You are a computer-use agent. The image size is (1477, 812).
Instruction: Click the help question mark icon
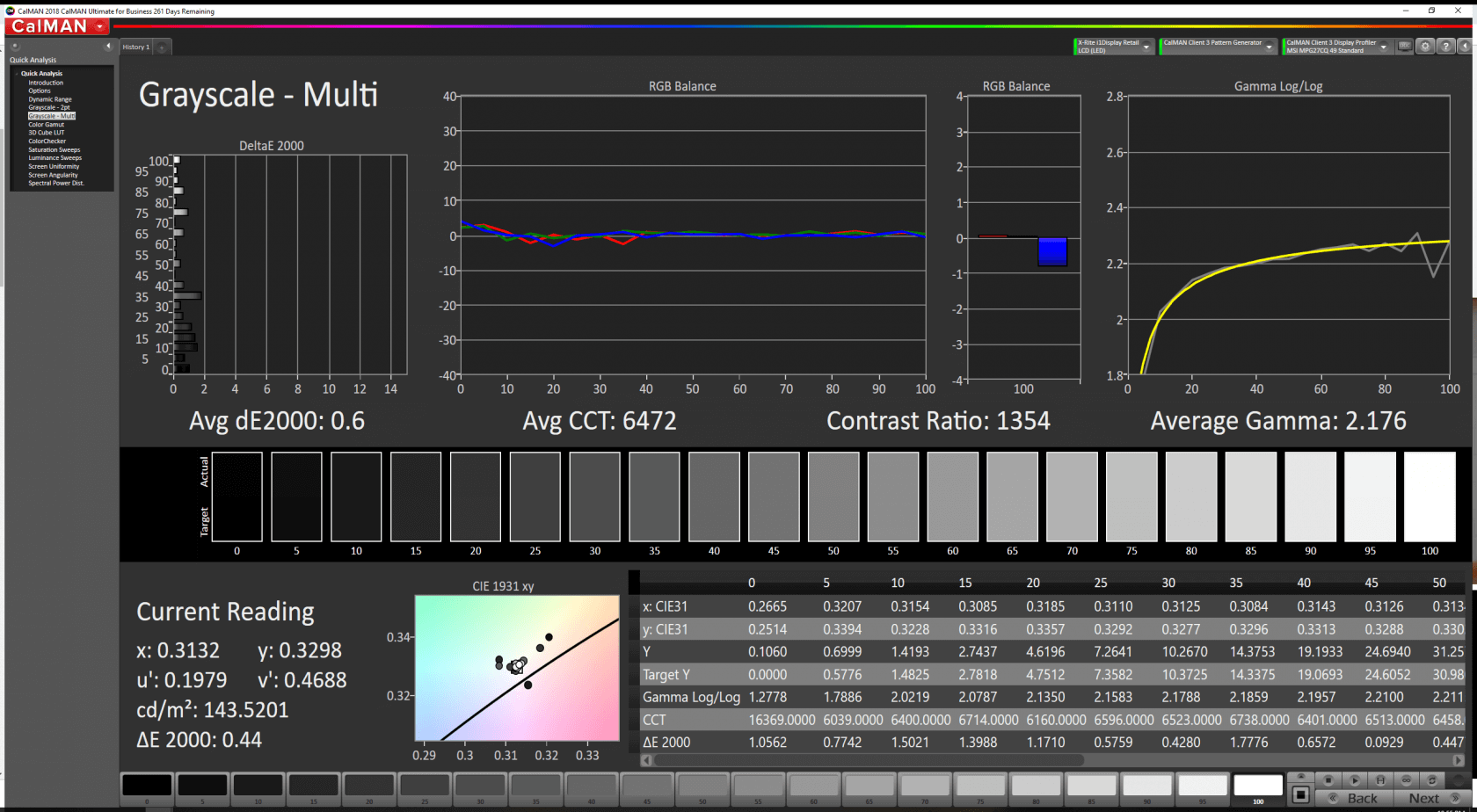tap(1445, 47)
